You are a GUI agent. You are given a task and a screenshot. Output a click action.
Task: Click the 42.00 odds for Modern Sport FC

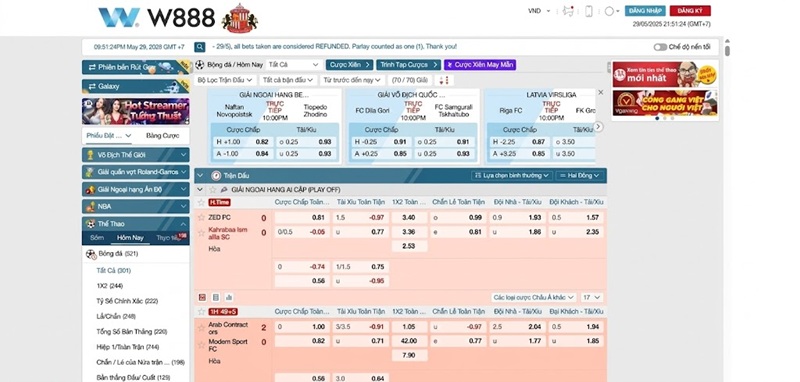coord(409,341)
